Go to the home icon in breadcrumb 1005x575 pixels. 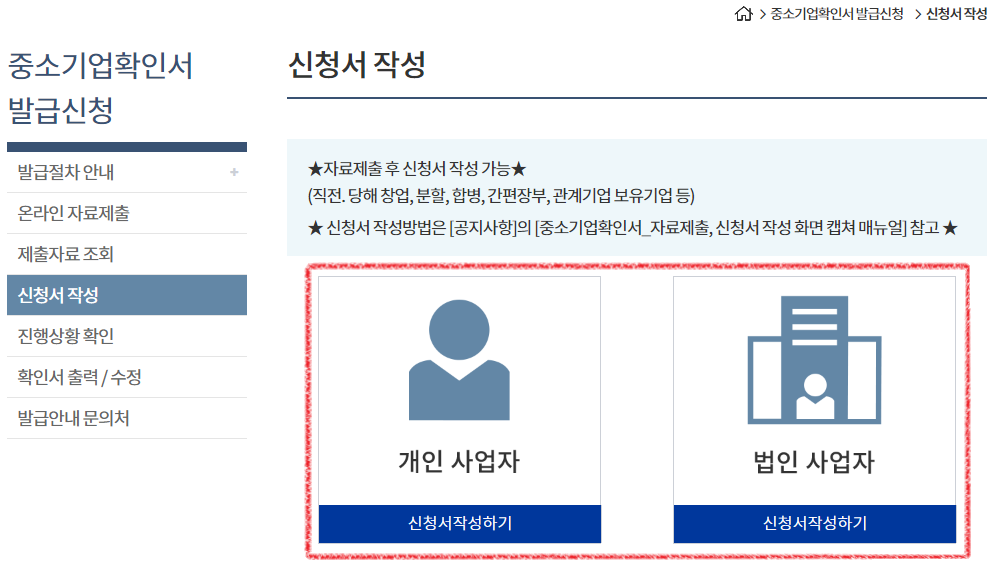click(743, 13)
